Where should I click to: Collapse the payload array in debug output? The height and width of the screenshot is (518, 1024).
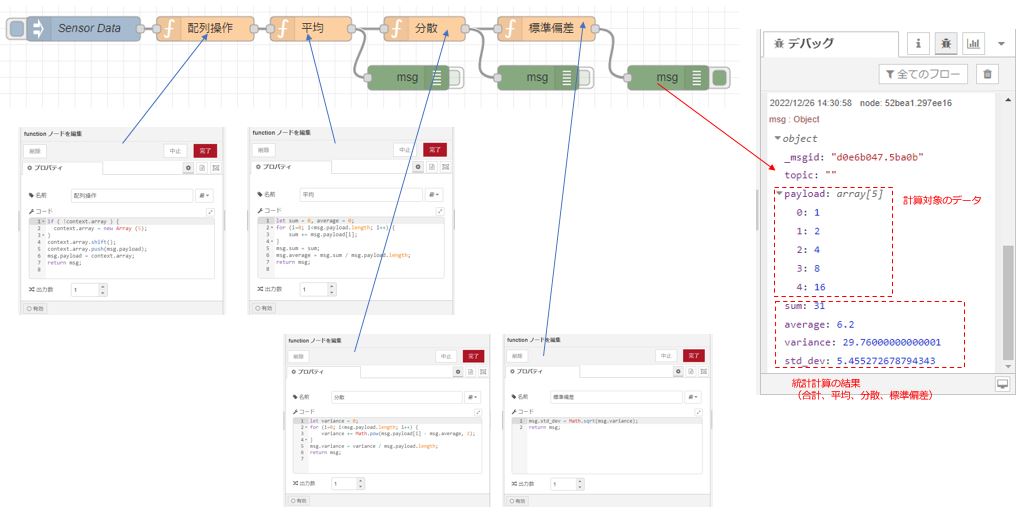coord(779,194)
